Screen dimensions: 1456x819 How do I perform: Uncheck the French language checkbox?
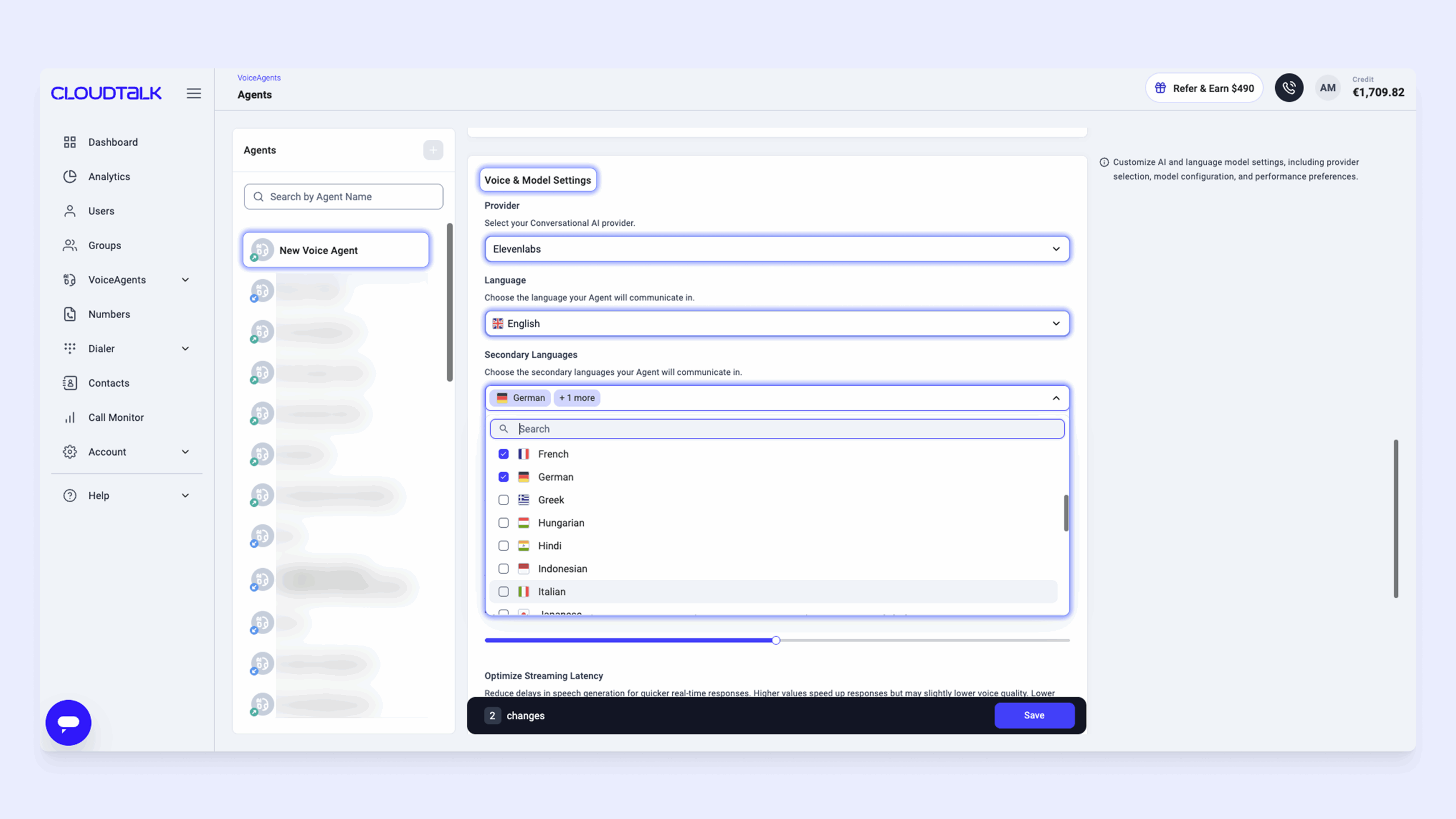(503, 454)
